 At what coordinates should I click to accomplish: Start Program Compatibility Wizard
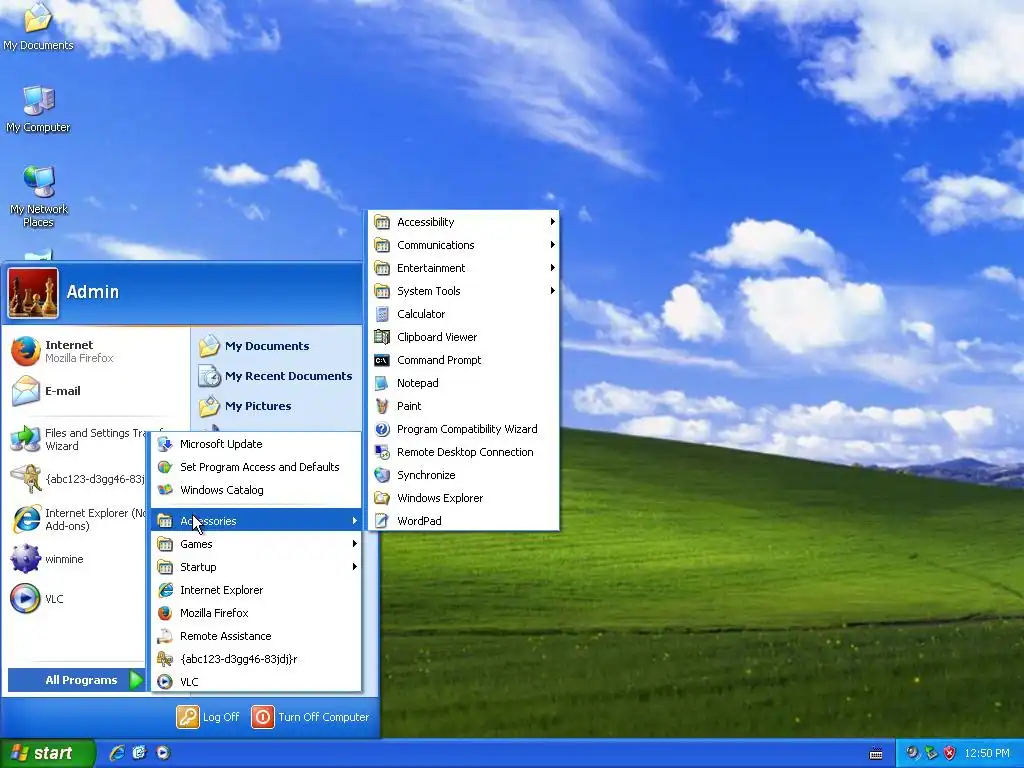point(464,429)
